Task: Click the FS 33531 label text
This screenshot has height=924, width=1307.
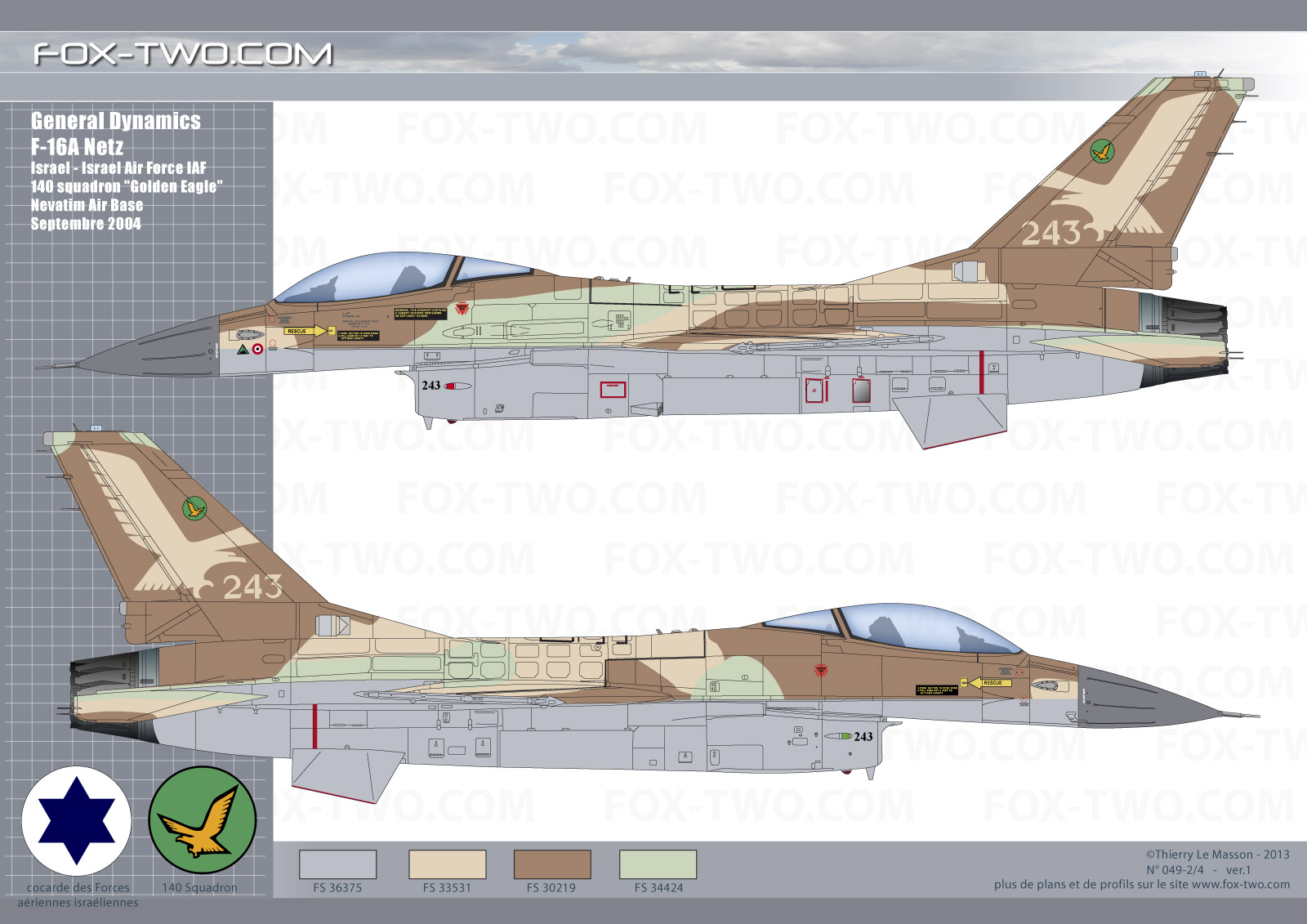Action: click(x=447, y=888)
